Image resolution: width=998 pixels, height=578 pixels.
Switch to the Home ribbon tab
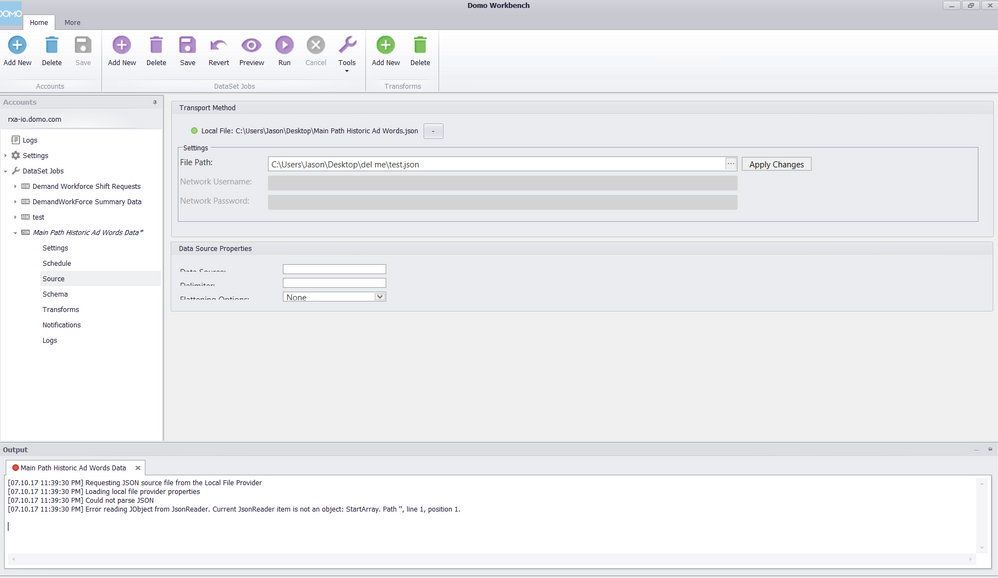[x=39, y=22]
